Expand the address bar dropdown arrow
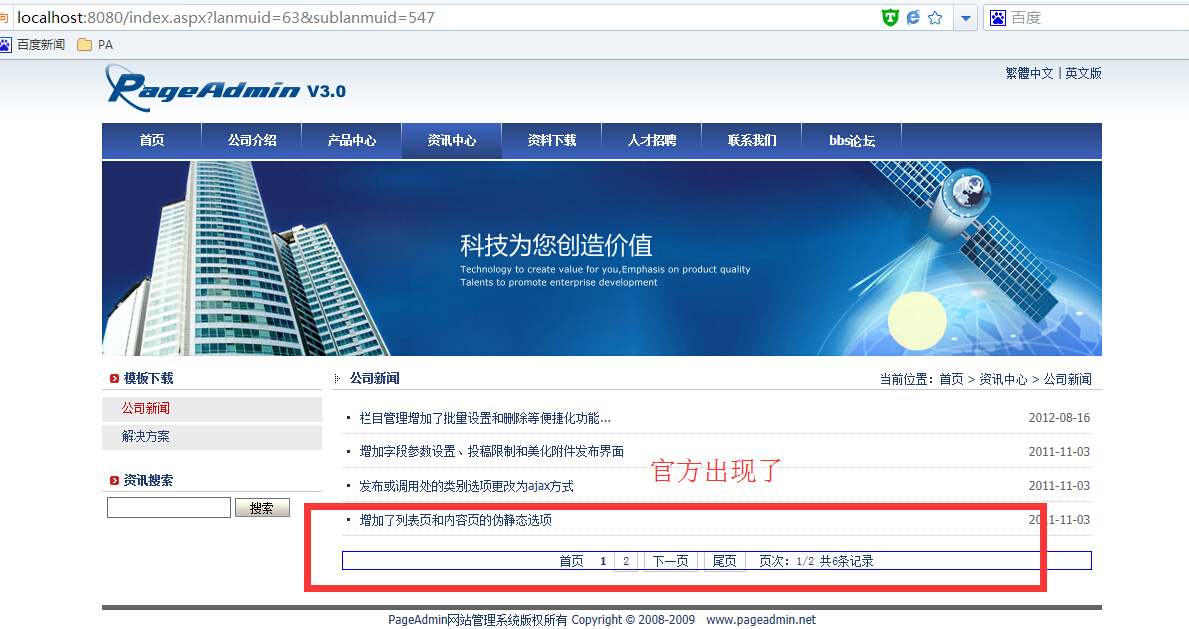The height and width of the screenshot is (629, 1189). click(965, 17)
